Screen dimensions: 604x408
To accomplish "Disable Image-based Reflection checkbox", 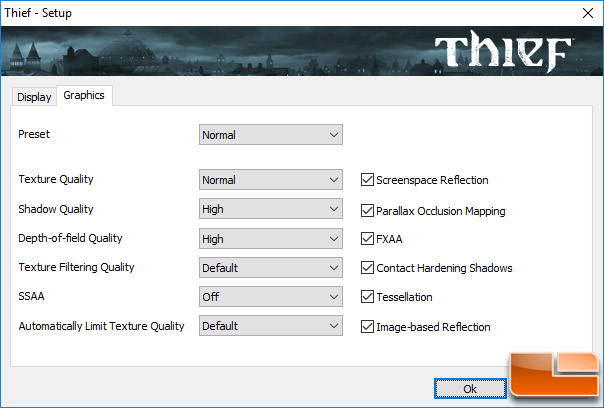I will pyautogui.click(x=367, y=327).
